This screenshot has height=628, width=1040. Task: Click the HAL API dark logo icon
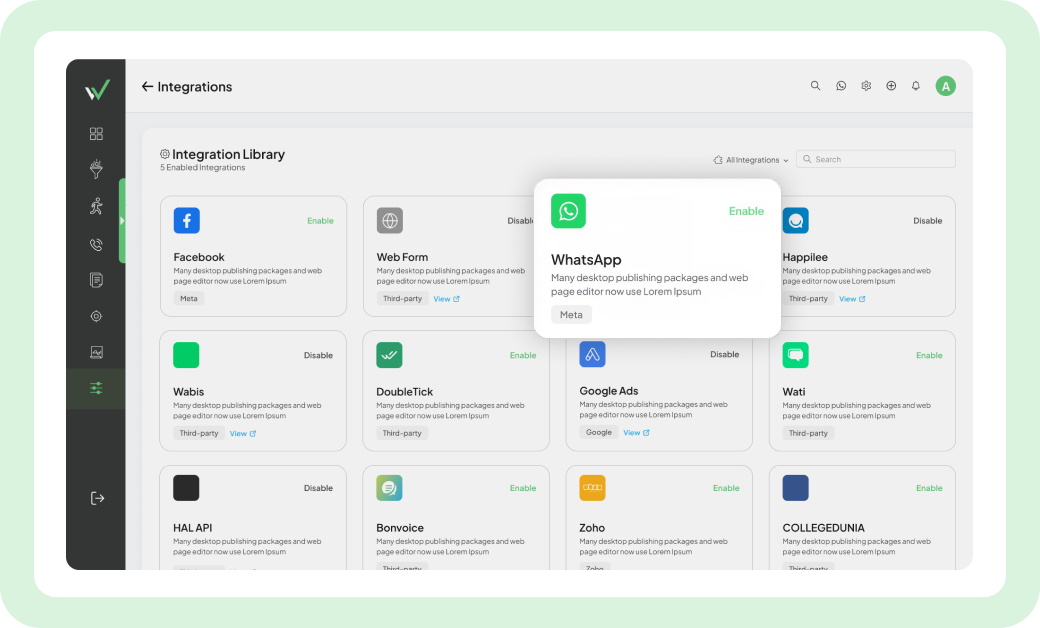(x=186, y=487)
